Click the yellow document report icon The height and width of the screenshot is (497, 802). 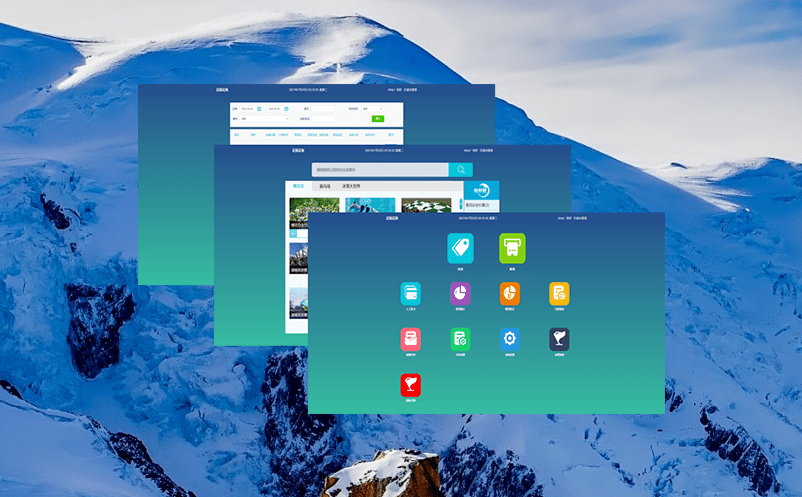point(559,293)
